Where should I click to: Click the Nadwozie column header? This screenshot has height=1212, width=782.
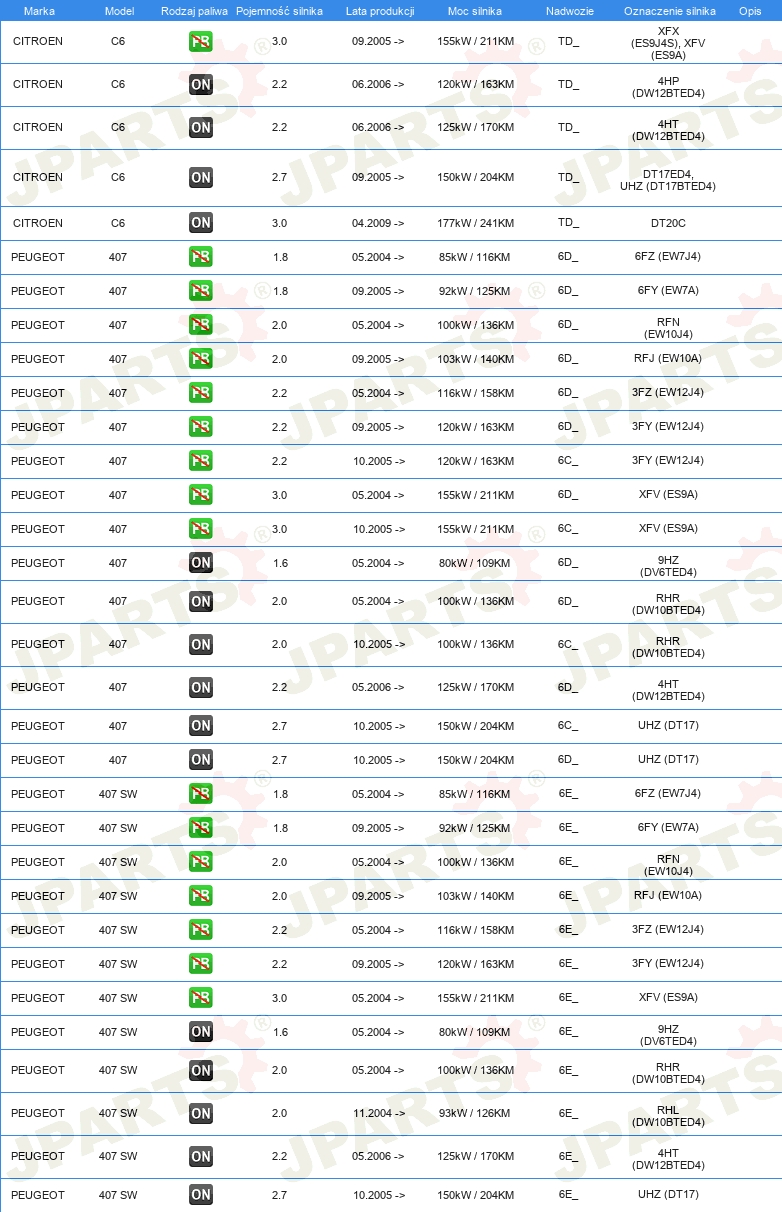coord(569,11)
